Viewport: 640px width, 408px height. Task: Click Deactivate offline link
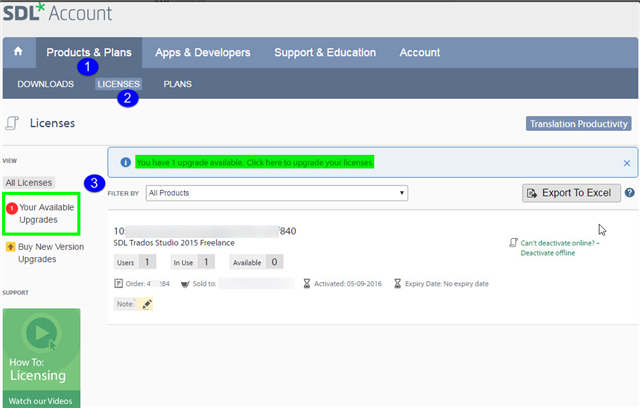click(560, 248)
